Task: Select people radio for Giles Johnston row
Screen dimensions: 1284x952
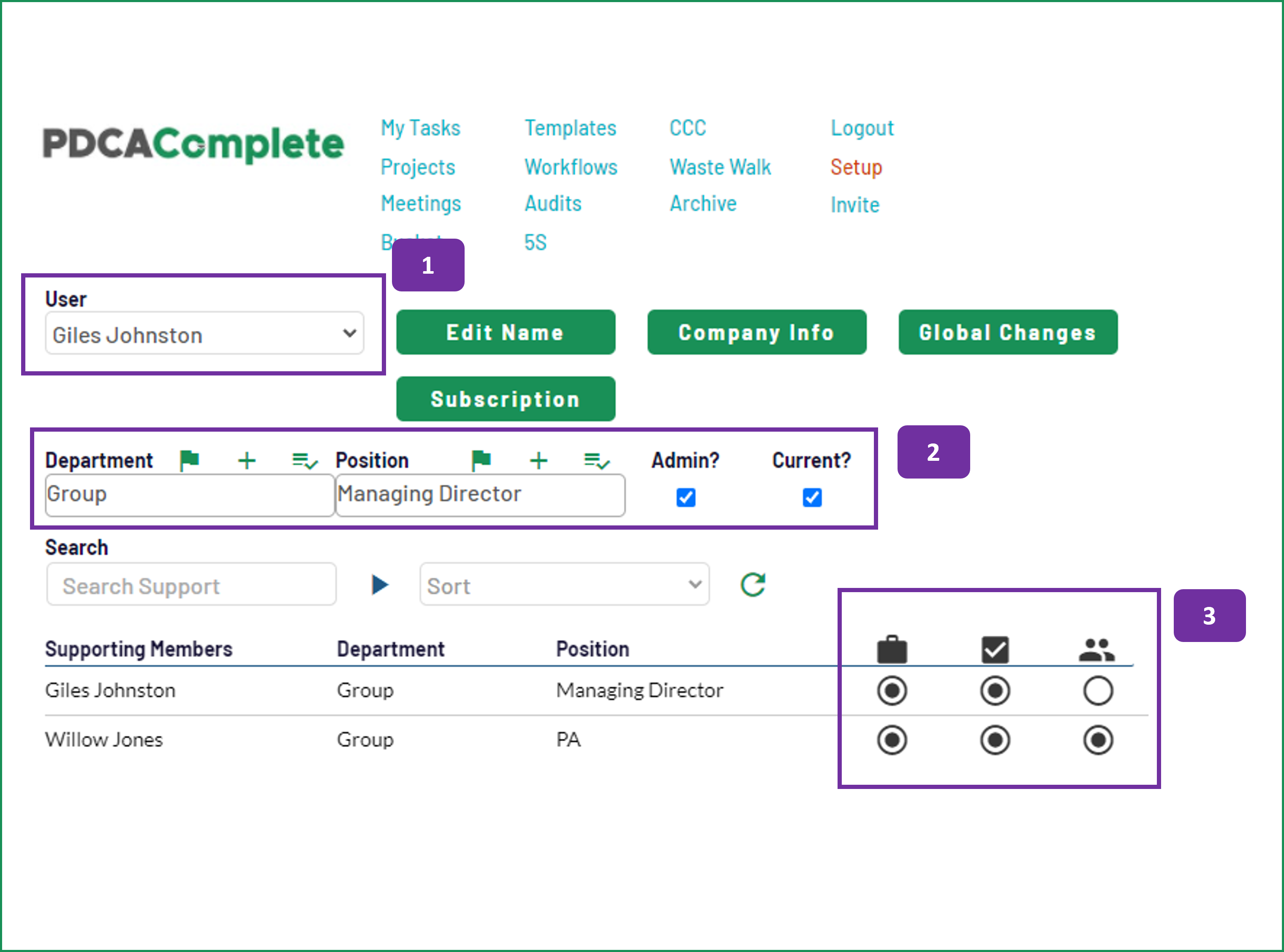Action: pyautogui.click(x=1098, y=691)
